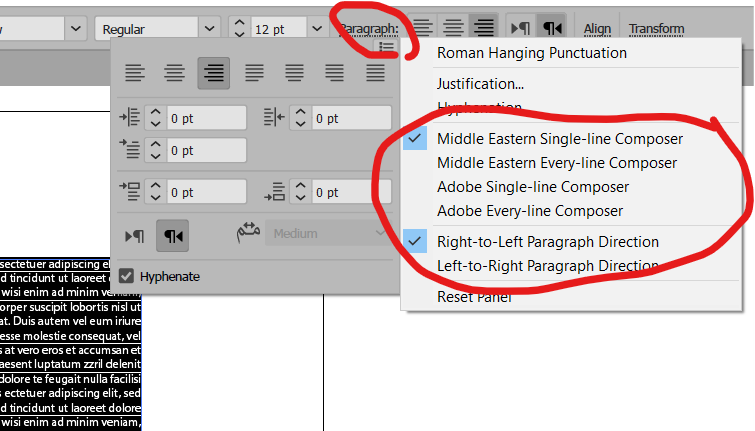Click the Regular font style field
755x431 pixels.
point(146,29)
